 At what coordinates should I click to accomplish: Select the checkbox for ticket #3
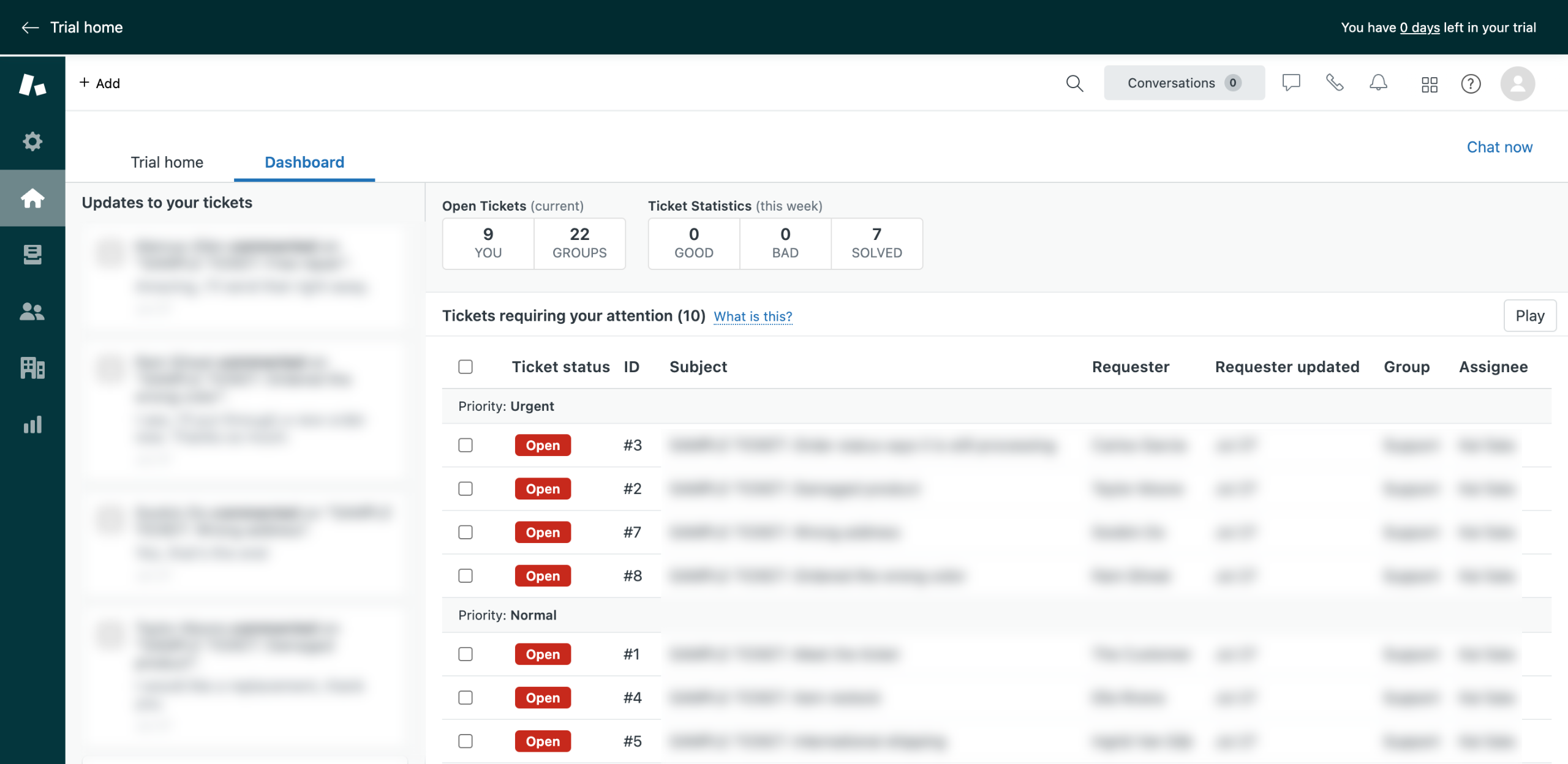tap(466, 445)
